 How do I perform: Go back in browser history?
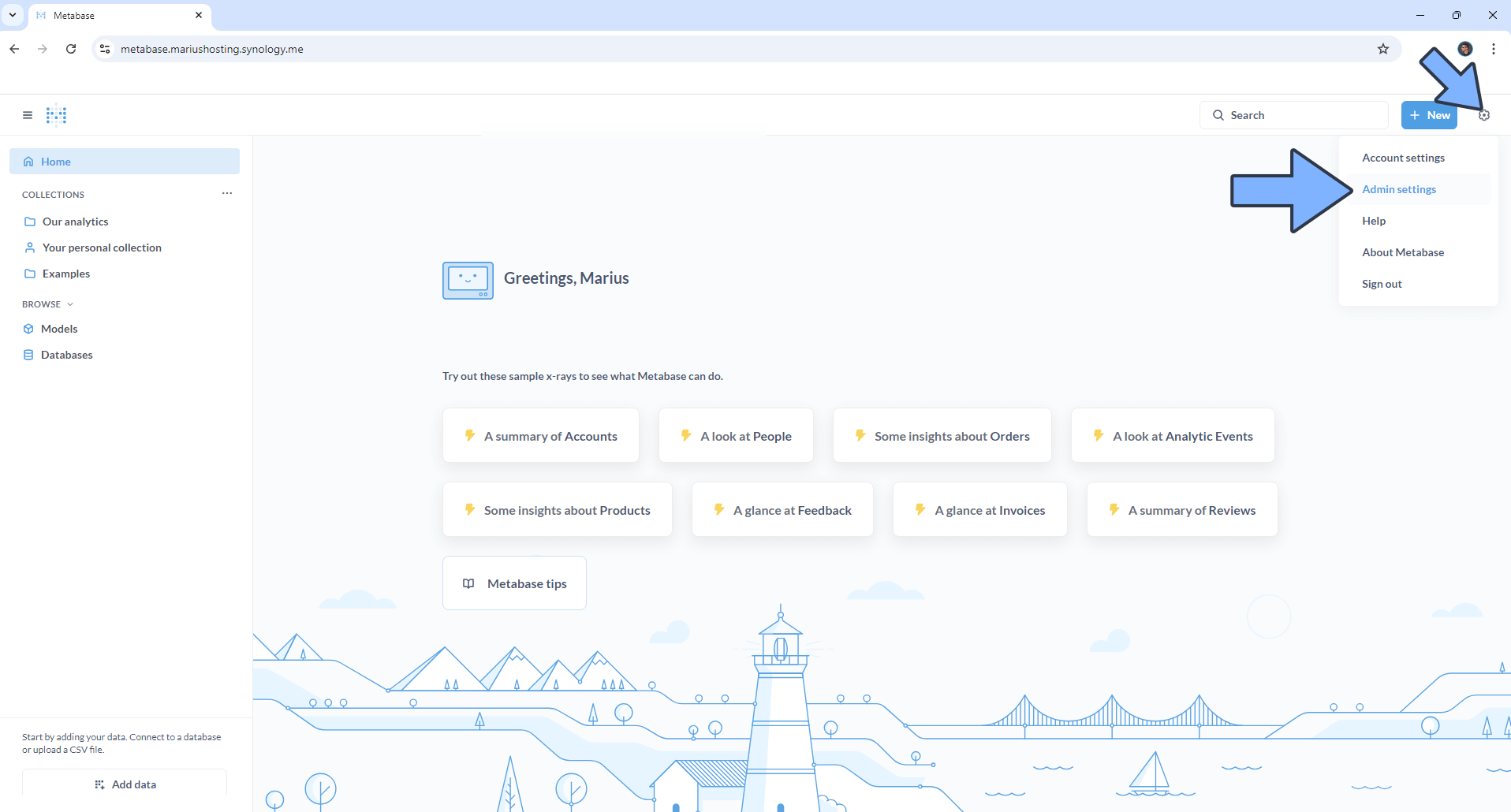tap(14, 49)
